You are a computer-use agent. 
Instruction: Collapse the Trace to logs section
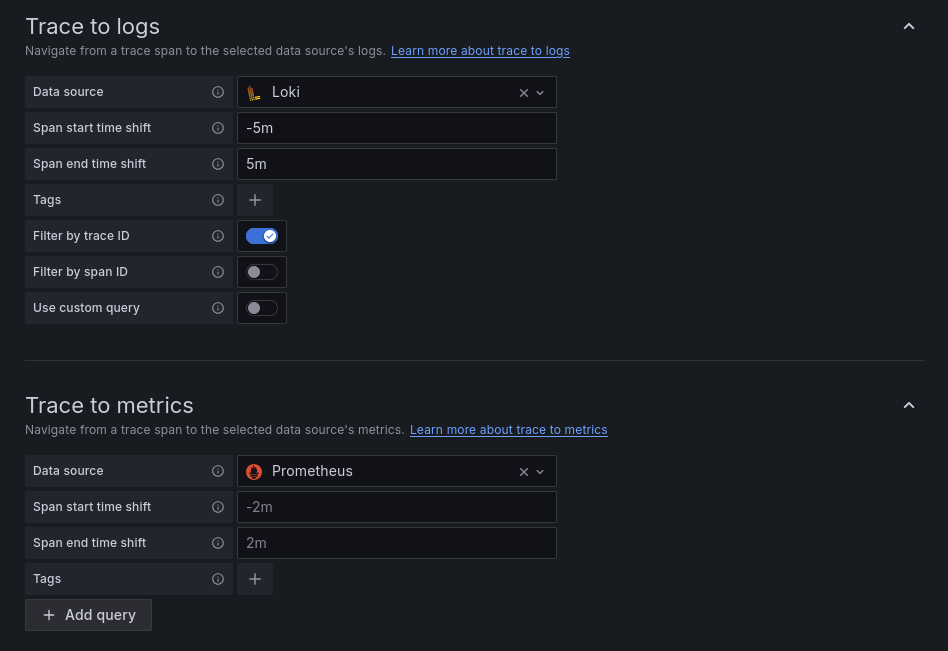pyautogui.click(x=909, y=26)
